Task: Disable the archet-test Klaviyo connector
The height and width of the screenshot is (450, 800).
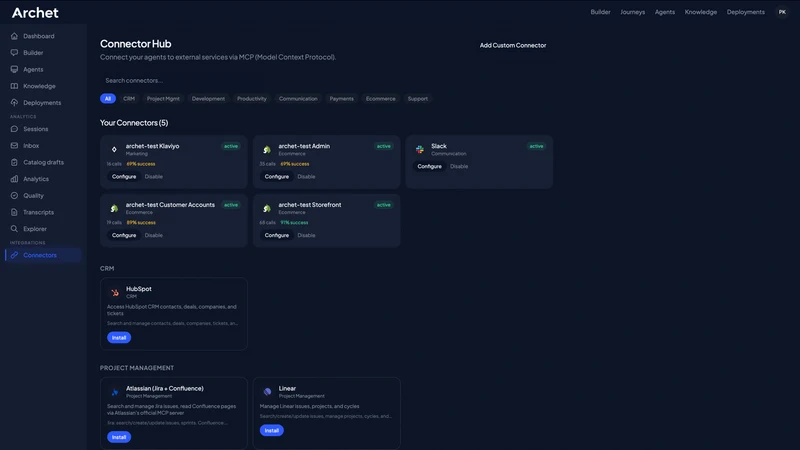Action: point(154,177)
